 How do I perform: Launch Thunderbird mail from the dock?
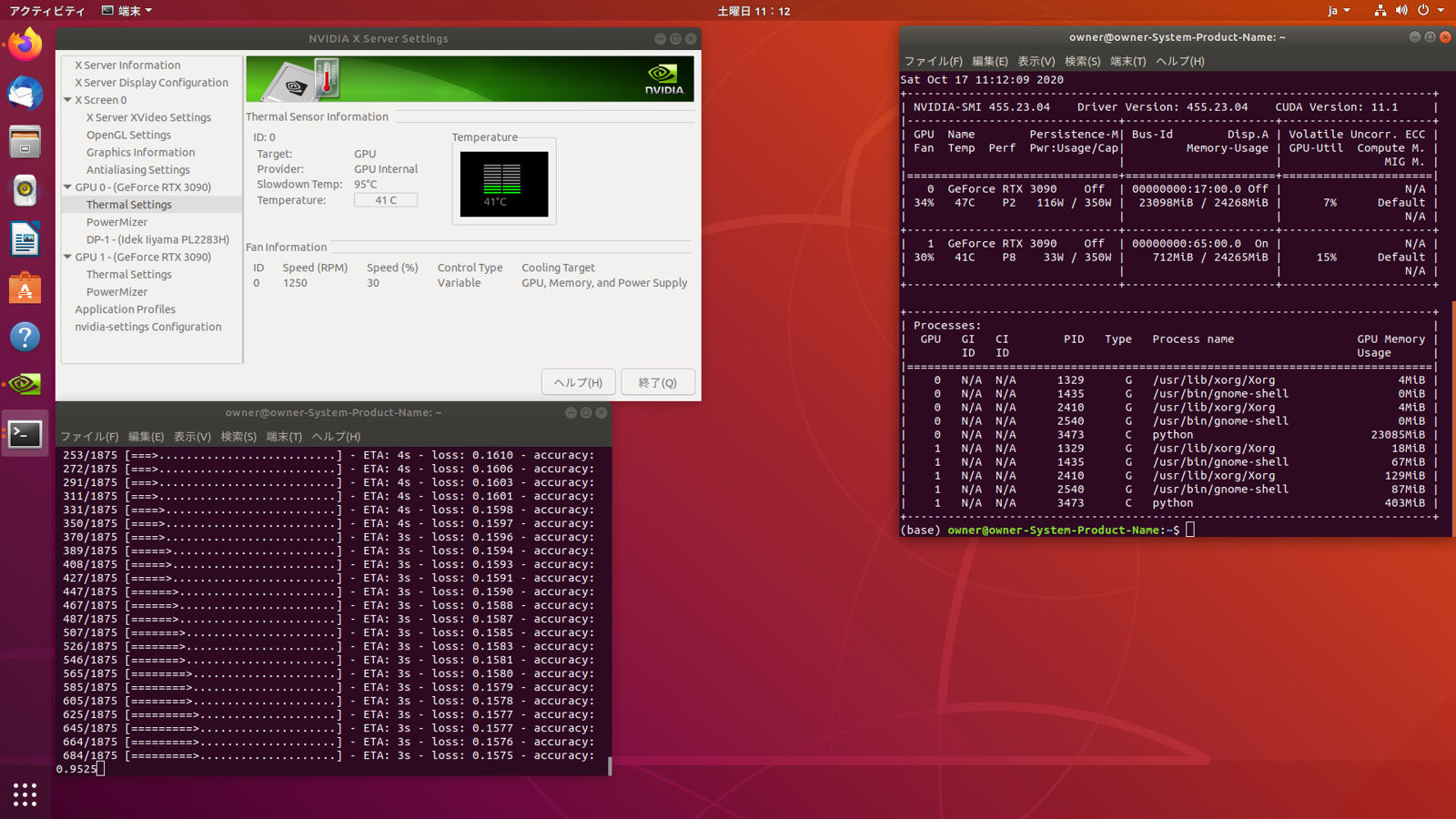tap(25, 93)
